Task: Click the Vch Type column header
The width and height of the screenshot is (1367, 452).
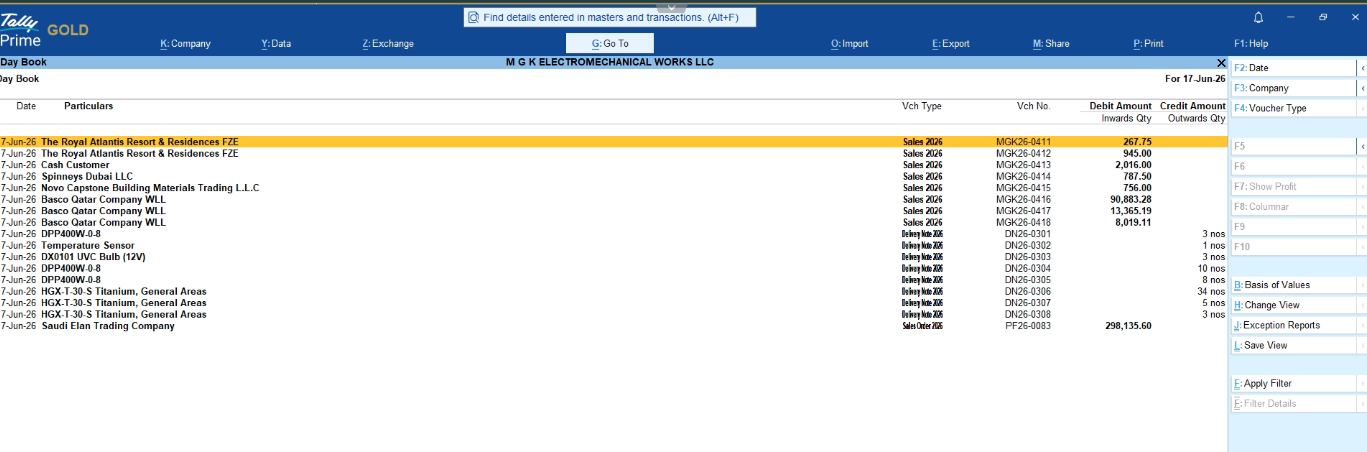Action: 922,106
